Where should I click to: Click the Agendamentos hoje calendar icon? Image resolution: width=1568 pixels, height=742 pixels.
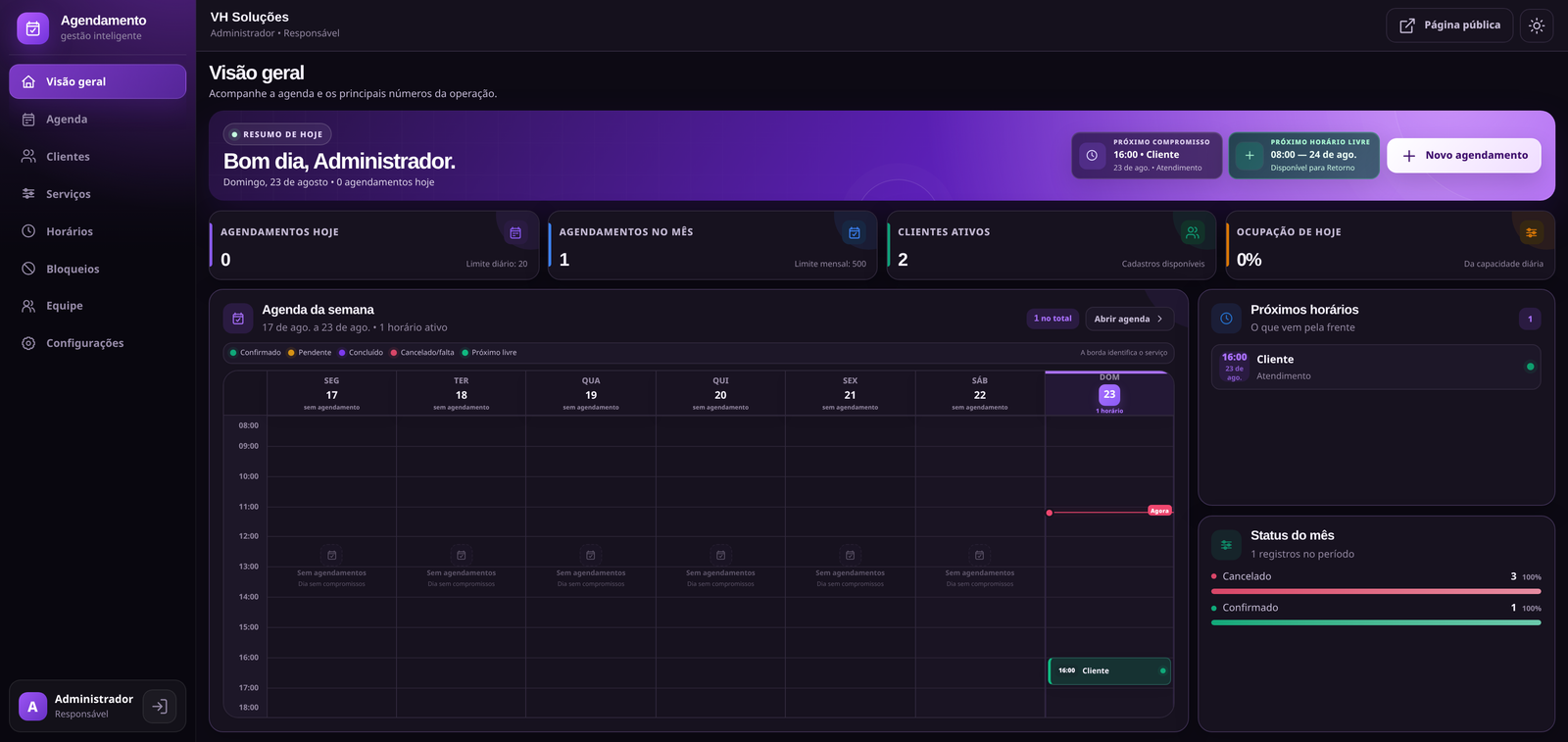[x=515, y=232]
